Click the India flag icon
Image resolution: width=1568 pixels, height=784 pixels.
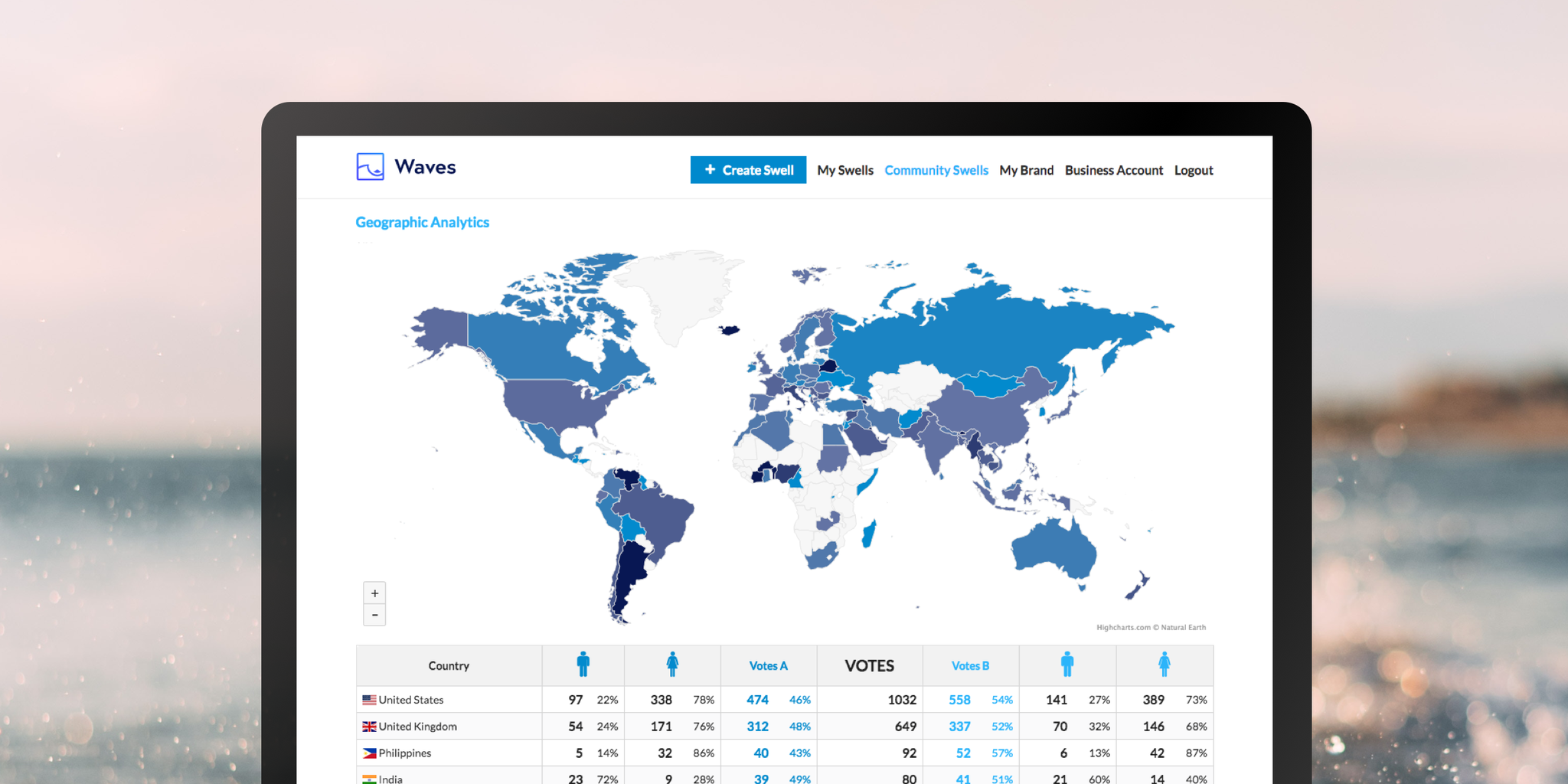[x=368, y=778]
